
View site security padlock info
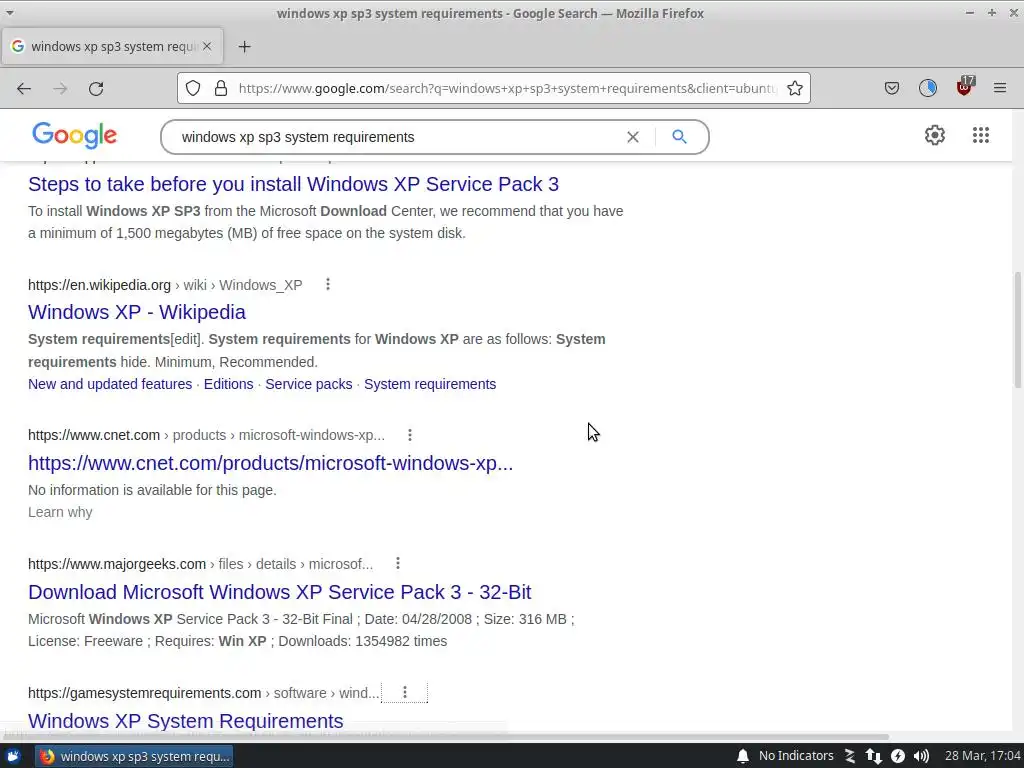[221, 88]
